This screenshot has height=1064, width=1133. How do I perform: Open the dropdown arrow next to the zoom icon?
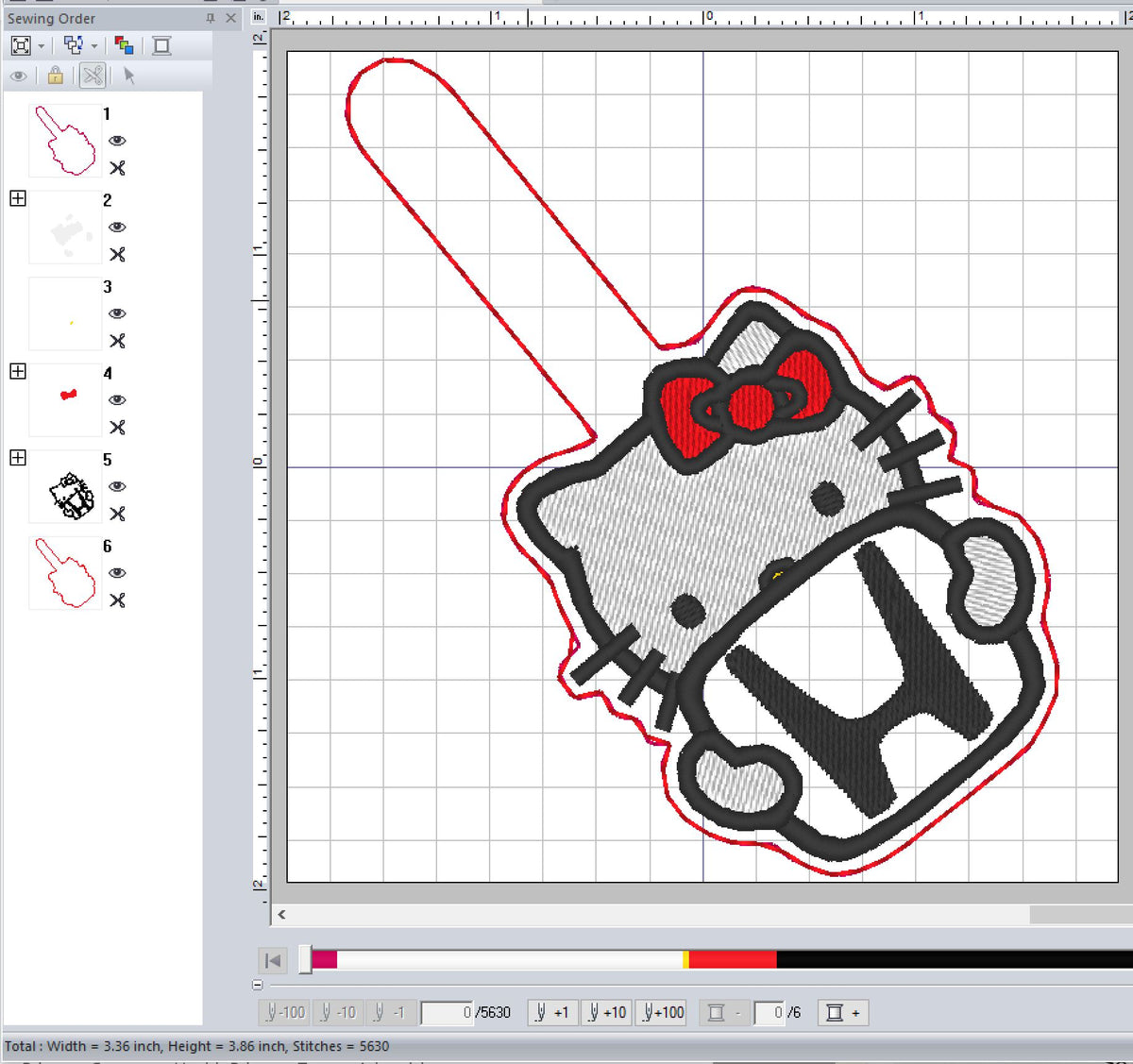[39, 45]
